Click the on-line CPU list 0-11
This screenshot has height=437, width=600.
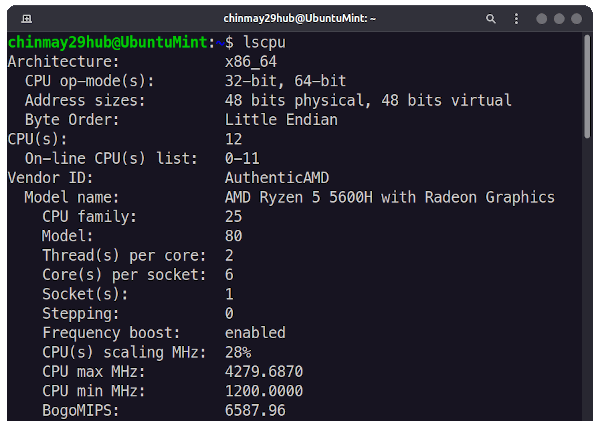click(242, 159)
